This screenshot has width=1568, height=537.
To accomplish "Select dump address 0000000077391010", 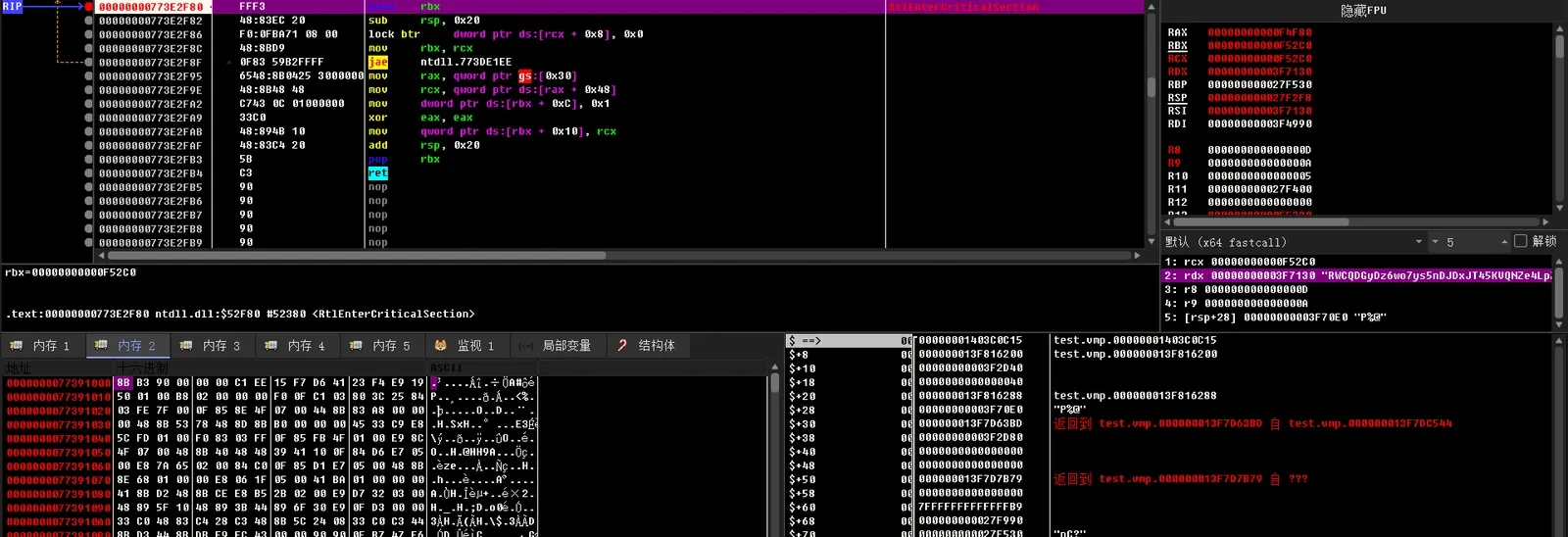I will pyautogui.click(x=58, y=397).
